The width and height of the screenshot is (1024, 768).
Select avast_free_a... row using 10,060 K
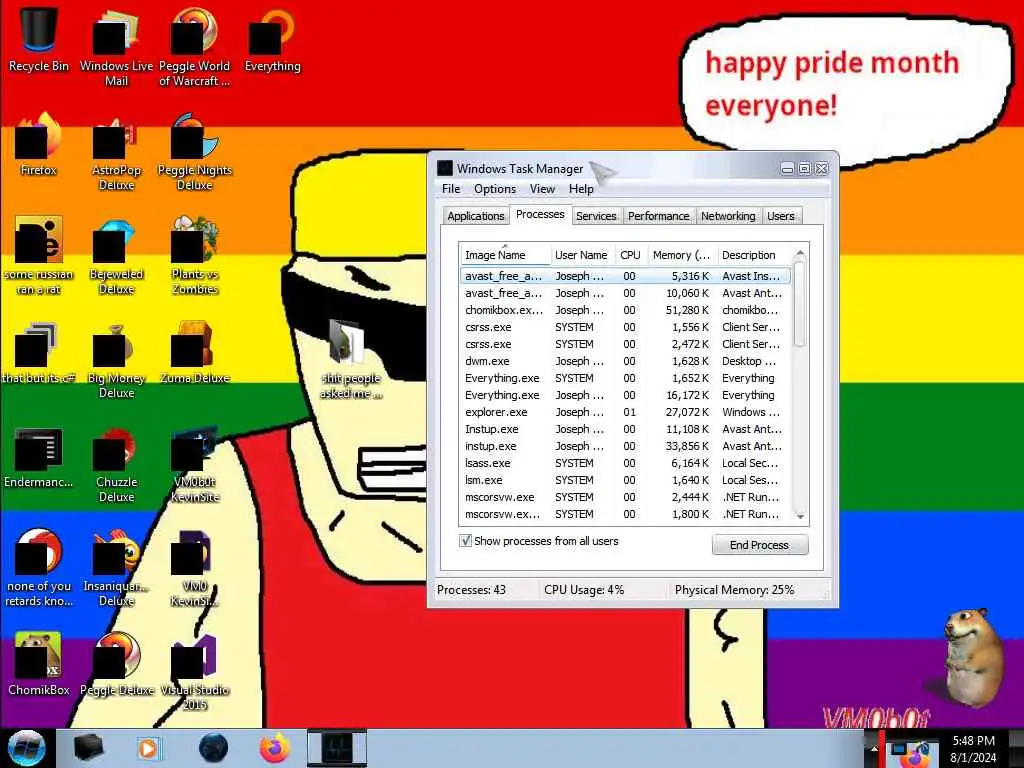click(x=625, y=293)
